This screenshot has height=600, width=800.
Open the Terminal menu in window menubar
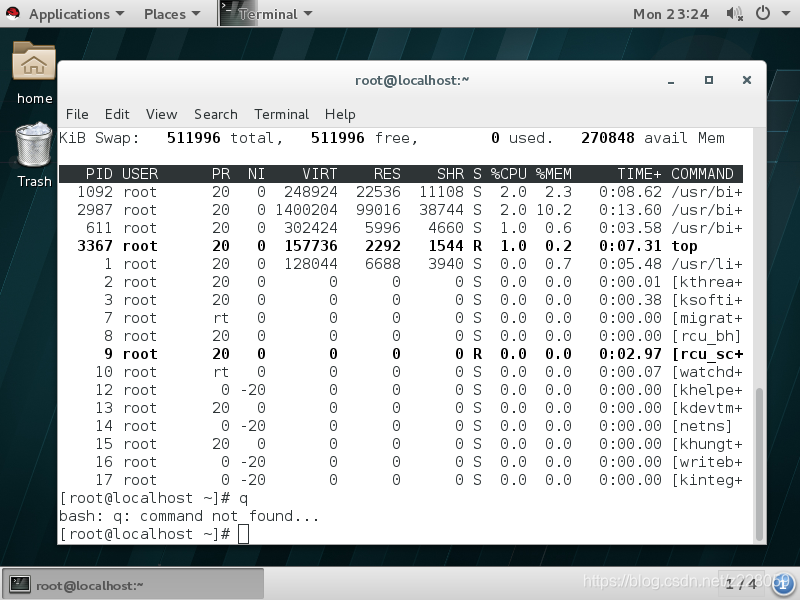pos(281,114)
